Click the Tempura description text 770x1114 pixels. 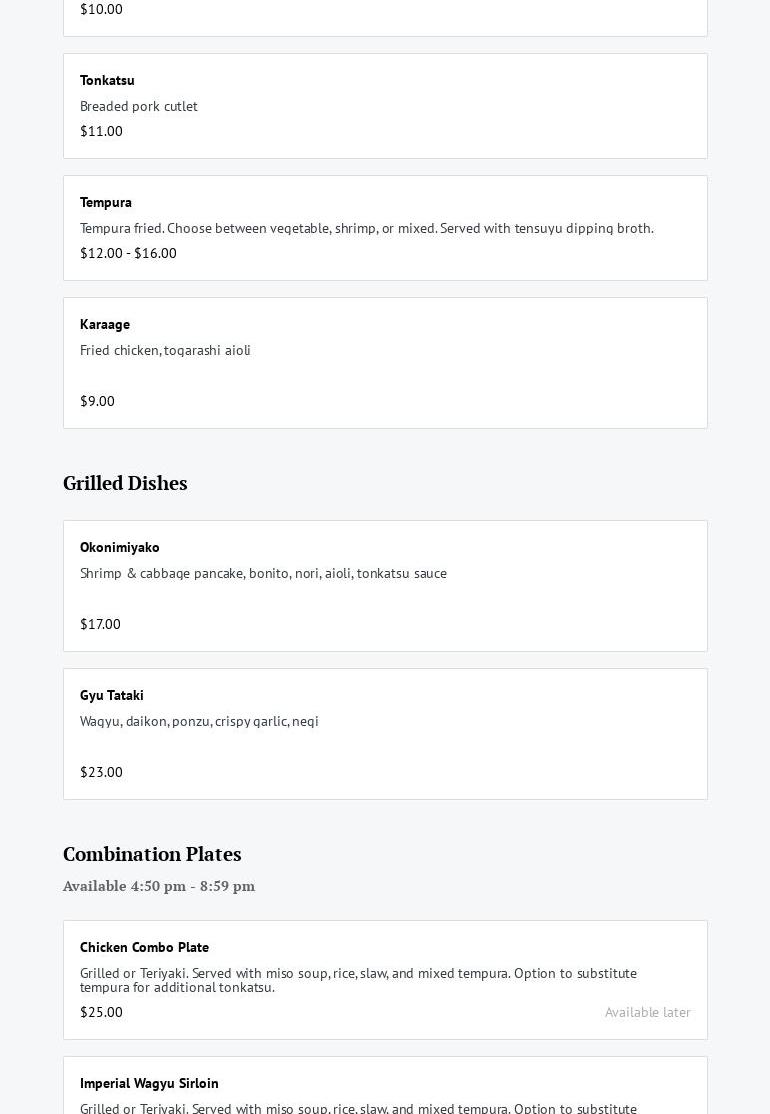click(x=366, y=228)
